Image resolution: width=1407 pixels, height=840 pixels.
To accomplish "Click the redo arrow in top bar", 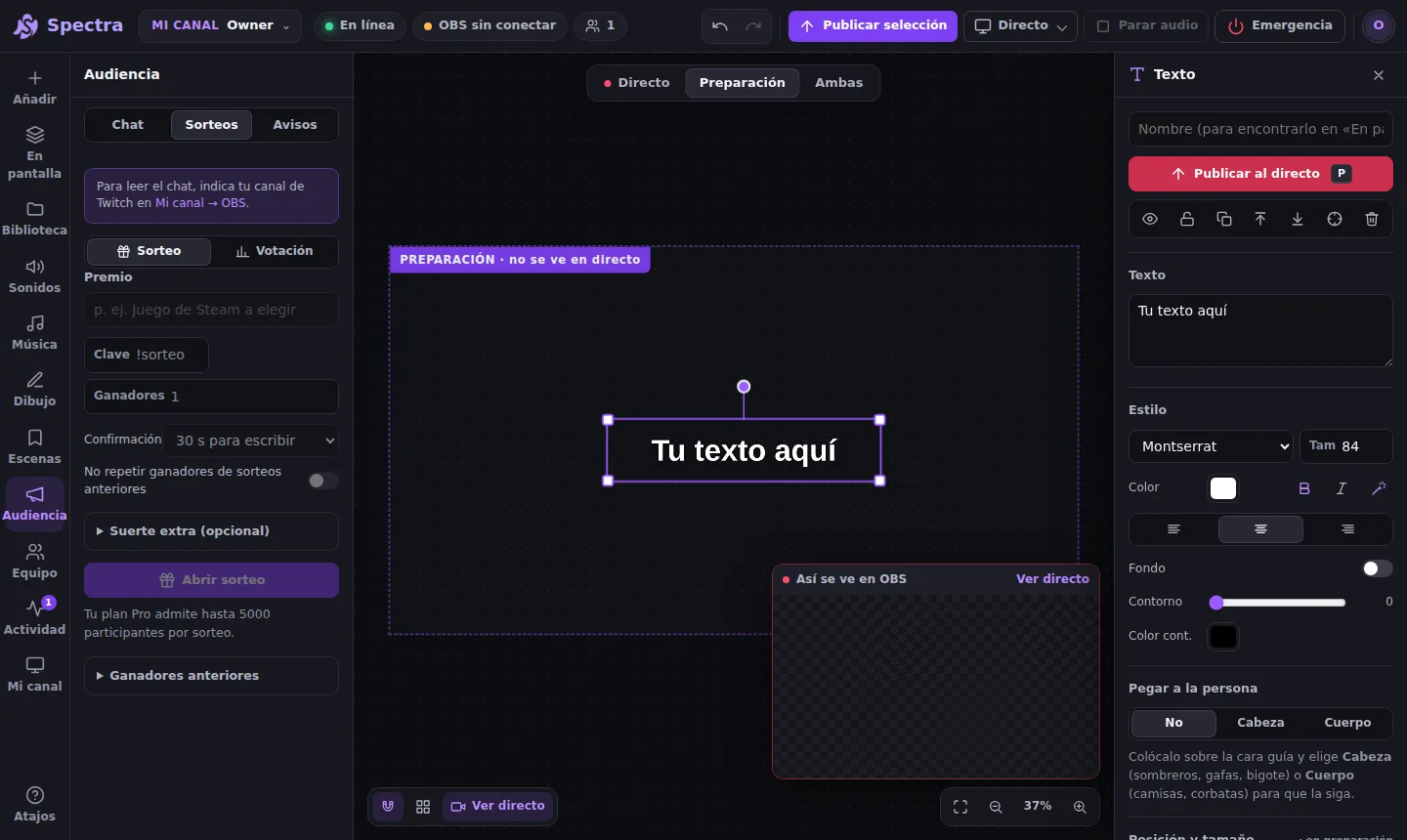I will click(753, 26).
